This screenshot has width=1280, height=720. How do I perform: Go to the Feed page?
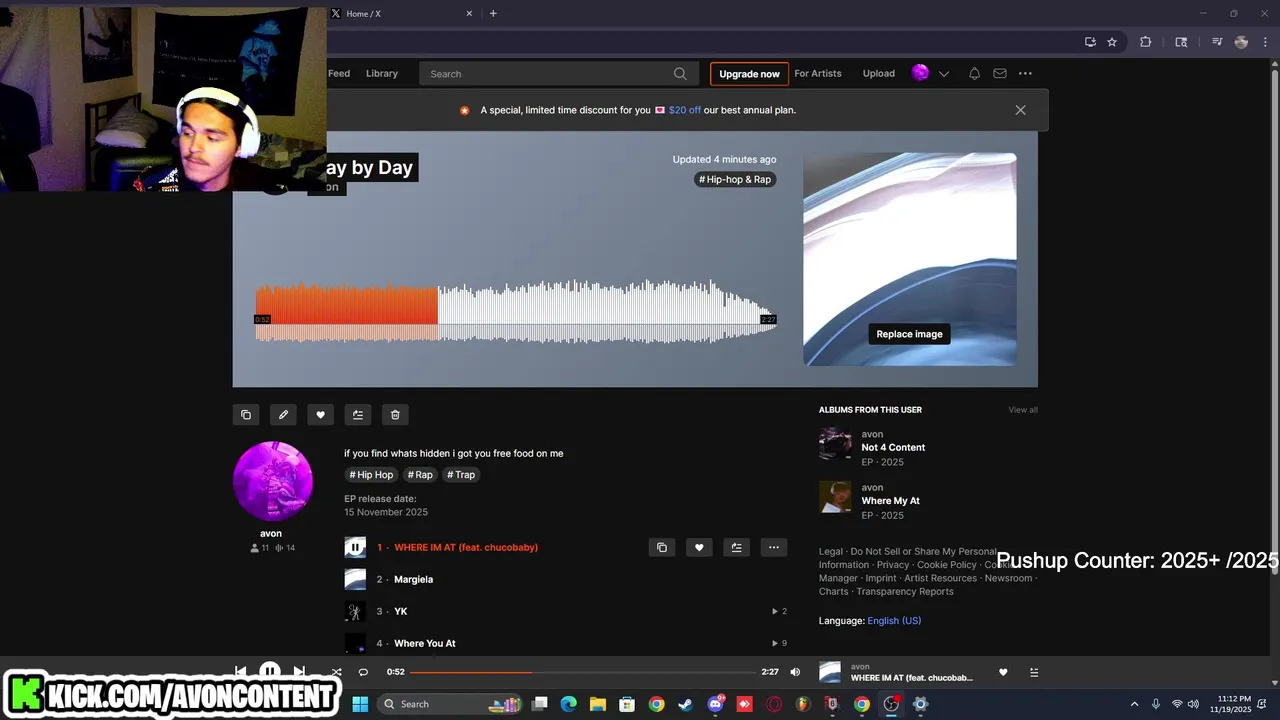pyautogui.click(x=339, y=73)
